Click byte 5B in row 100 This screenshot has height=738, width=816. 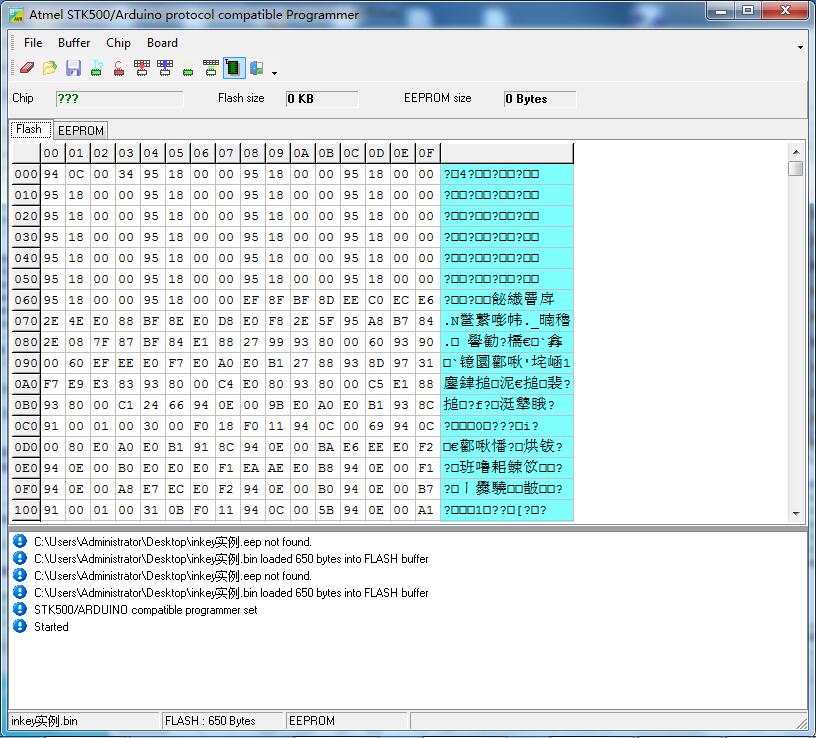(x=326, y=510)
